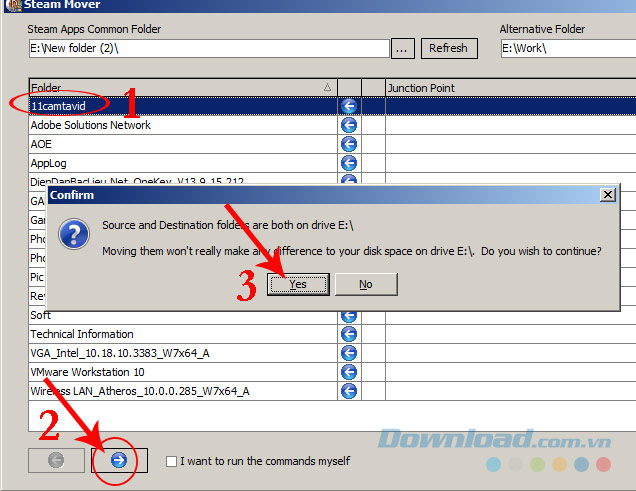Click the blue right-arrow move button
The height and width of the screenshot is (491, 636).
pyautogui.click(x=119, y=460)
